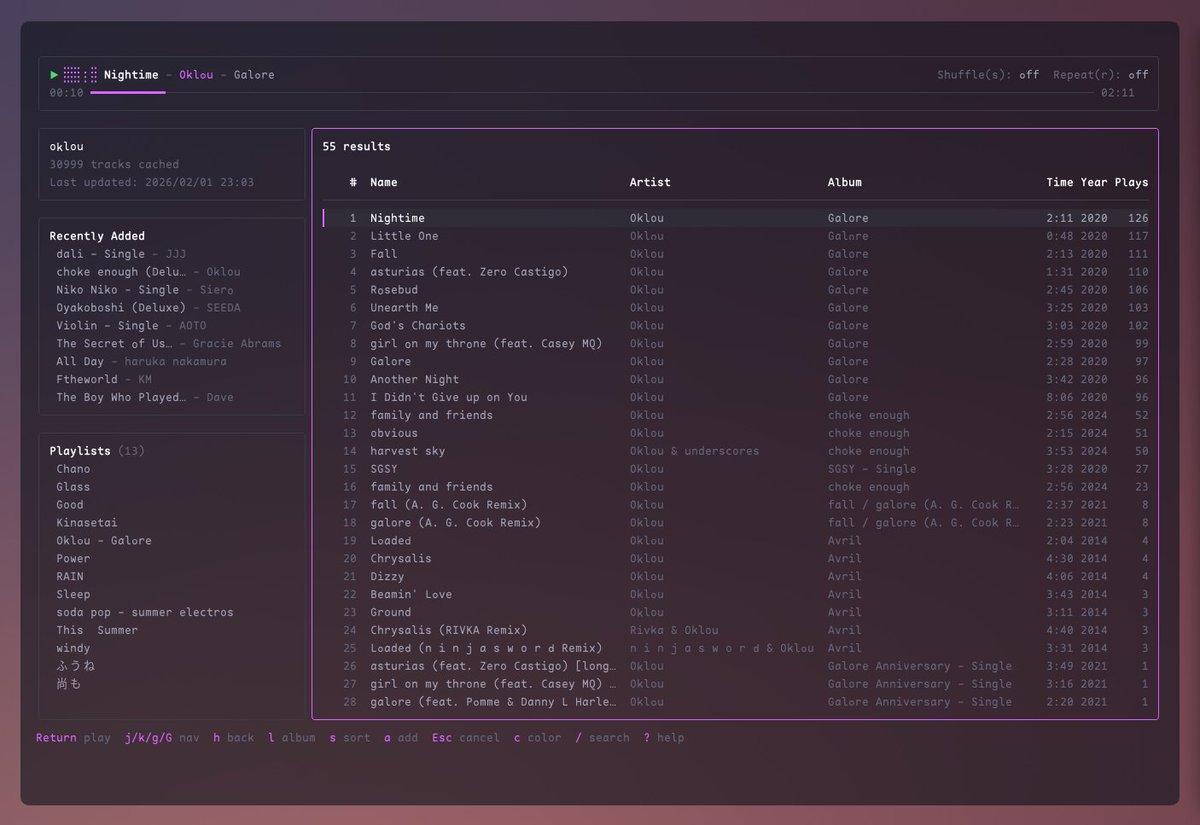Open Niko Niko - Single by Siero
Viewport: 1200px width, 825px height.
click(145, 290)
